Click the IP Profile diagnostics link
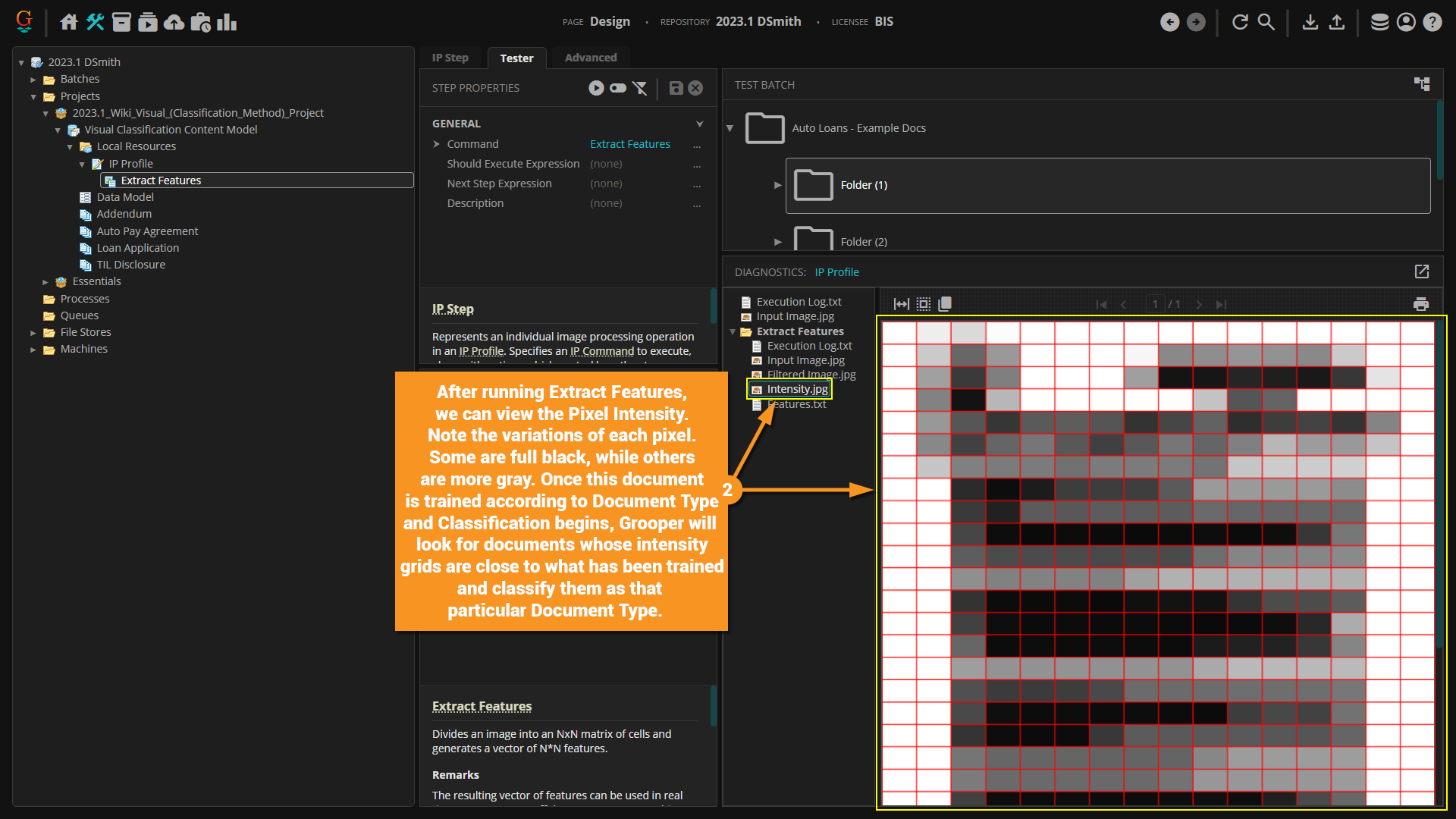The height and width of the screenshot is (819, 1456). 836,272
